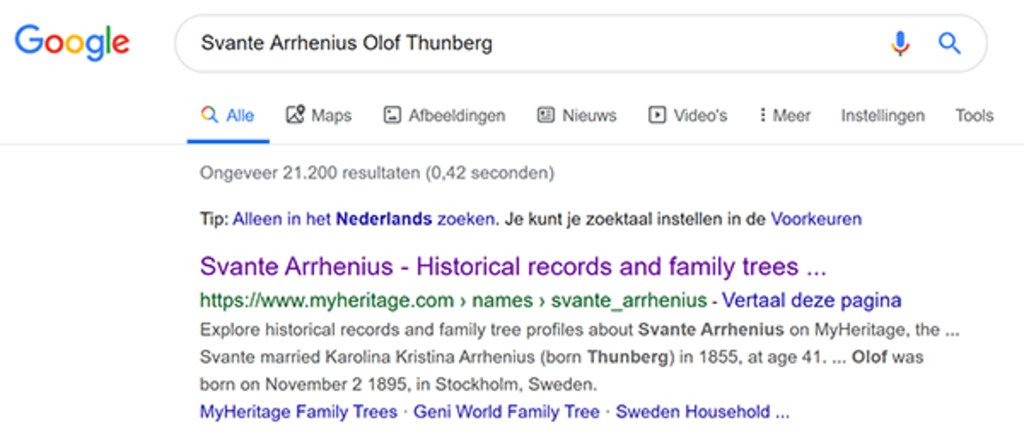The width and height of the screenshot is (1024, 442).
Task: Open Instellingen settings menu
Action: (882, 115)
